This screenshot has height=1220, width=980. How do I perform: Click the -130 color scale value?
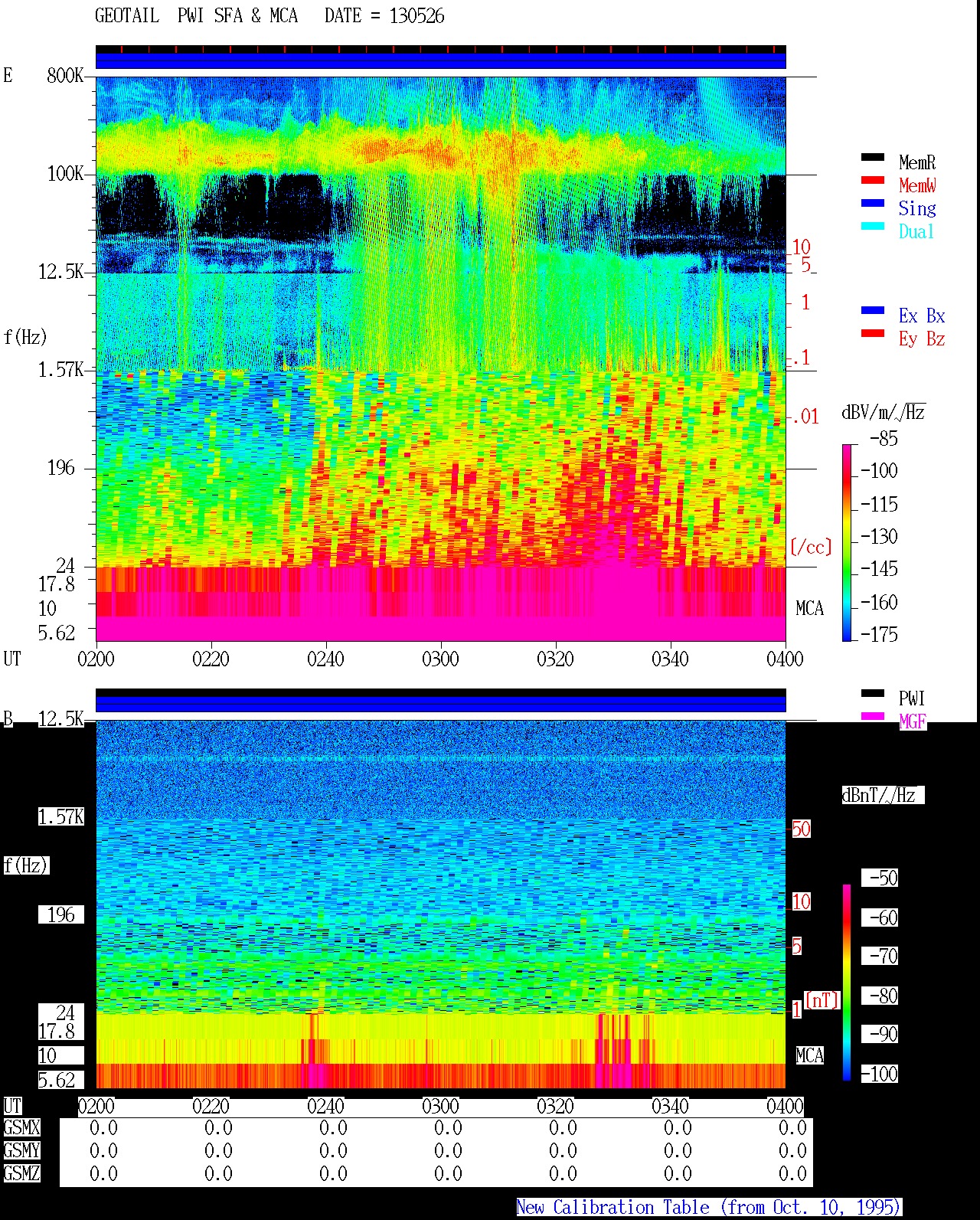(880, 537)
